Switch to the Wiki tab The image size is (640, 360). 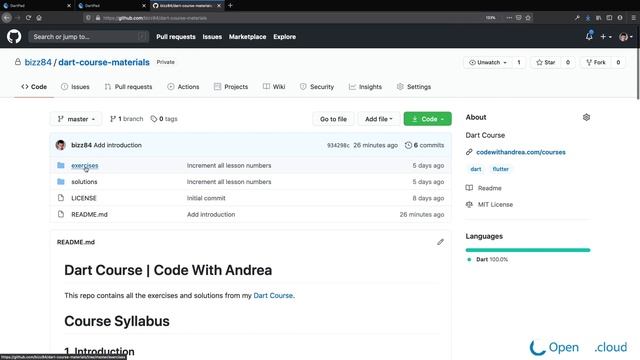[274, 87]
